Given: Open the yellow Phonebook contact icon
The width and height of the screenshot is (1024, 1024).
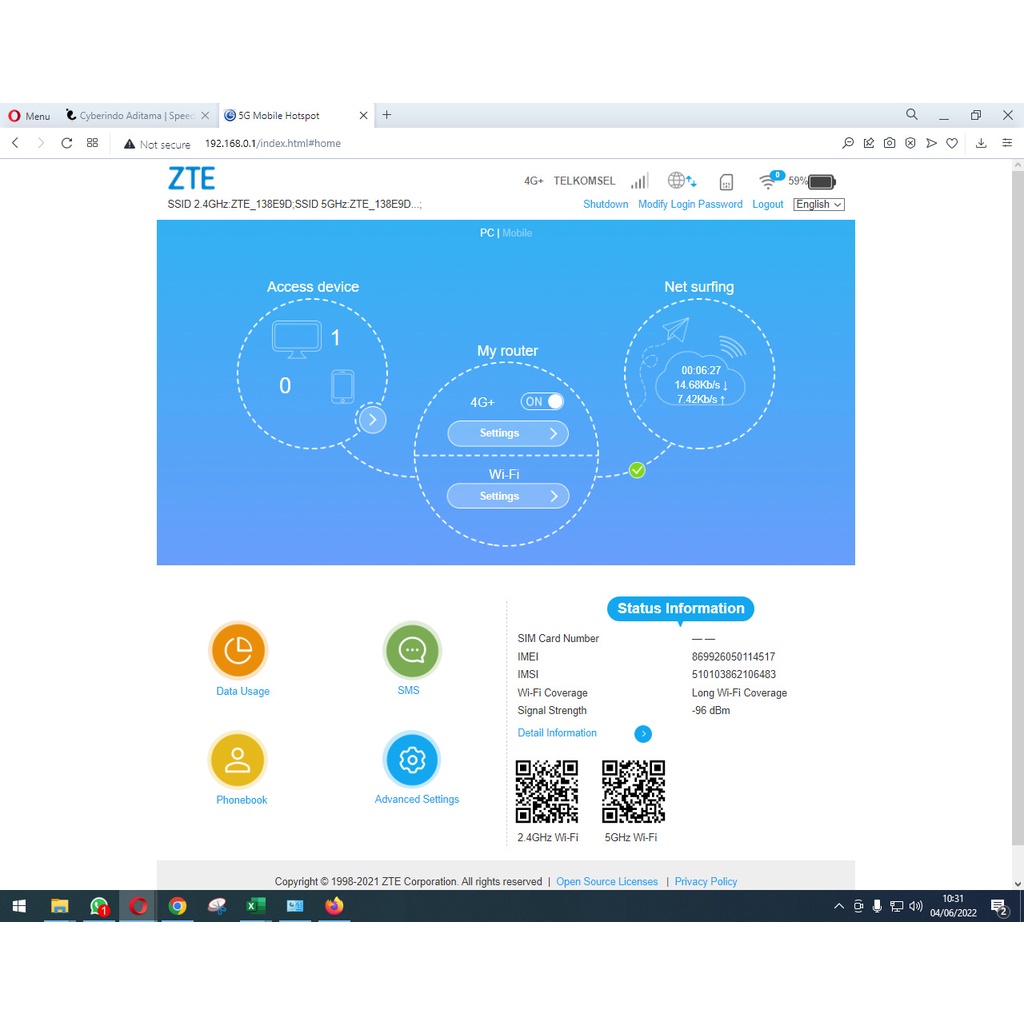Looking at the screenshot, I should click(x=238, y=760).
